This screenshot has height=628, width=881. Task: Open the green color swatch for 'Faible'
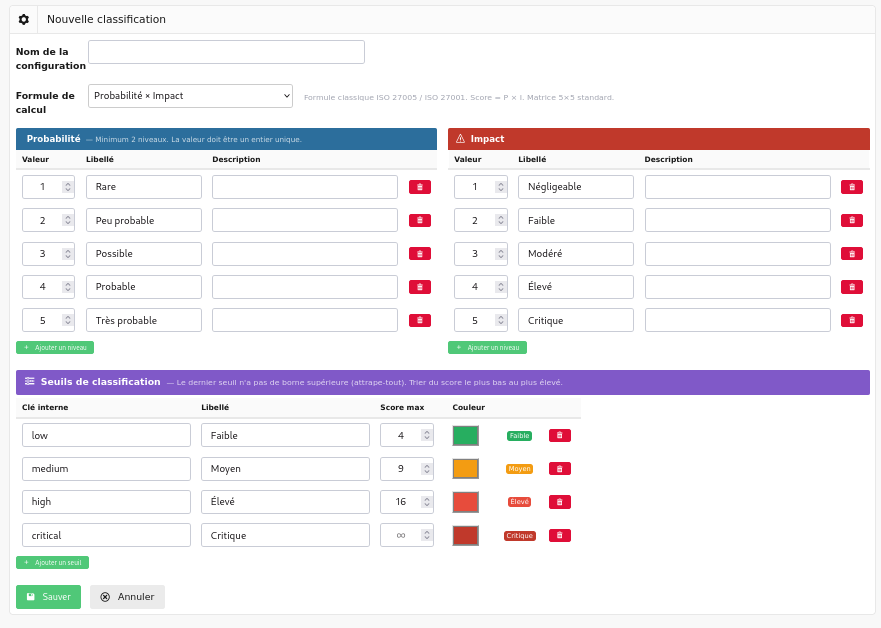[466, 435]
